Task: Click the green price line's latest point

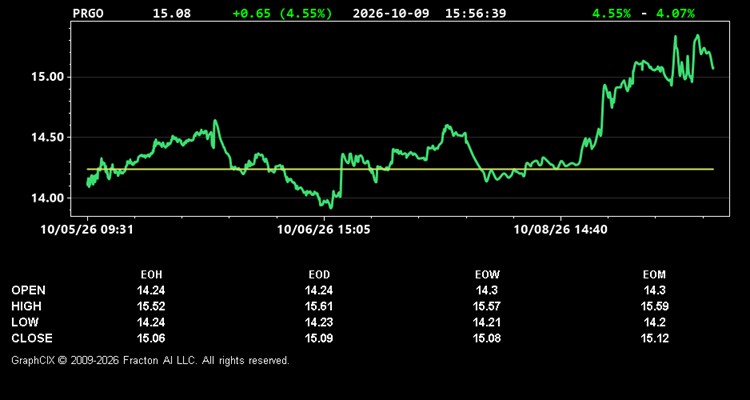Action: [713, 68]
